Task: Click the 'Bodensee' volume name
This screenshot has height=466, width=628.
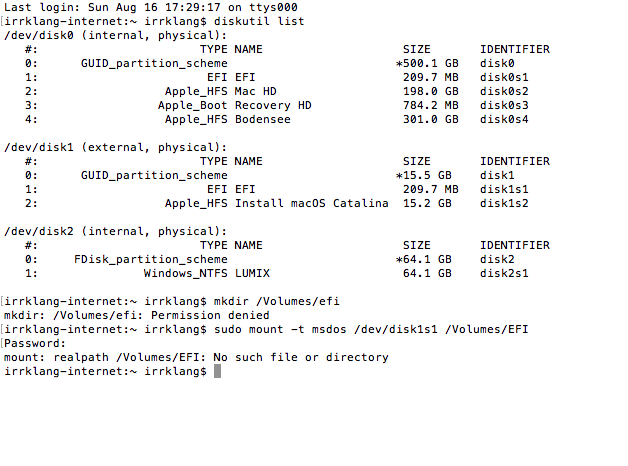Action: pos(262,119)
